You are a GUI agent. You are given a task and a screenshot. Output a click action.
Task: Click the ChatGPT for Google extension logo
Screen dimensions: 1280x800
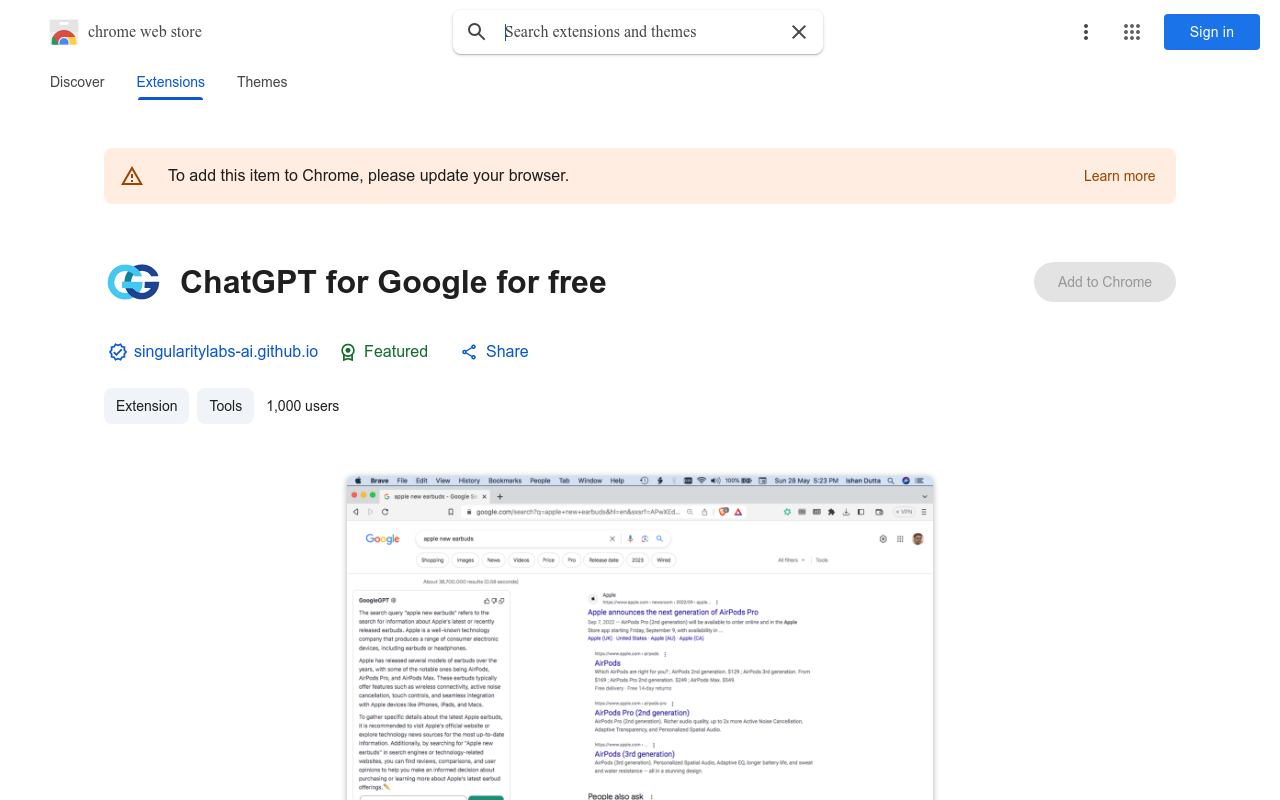click(x=134, y=282)
